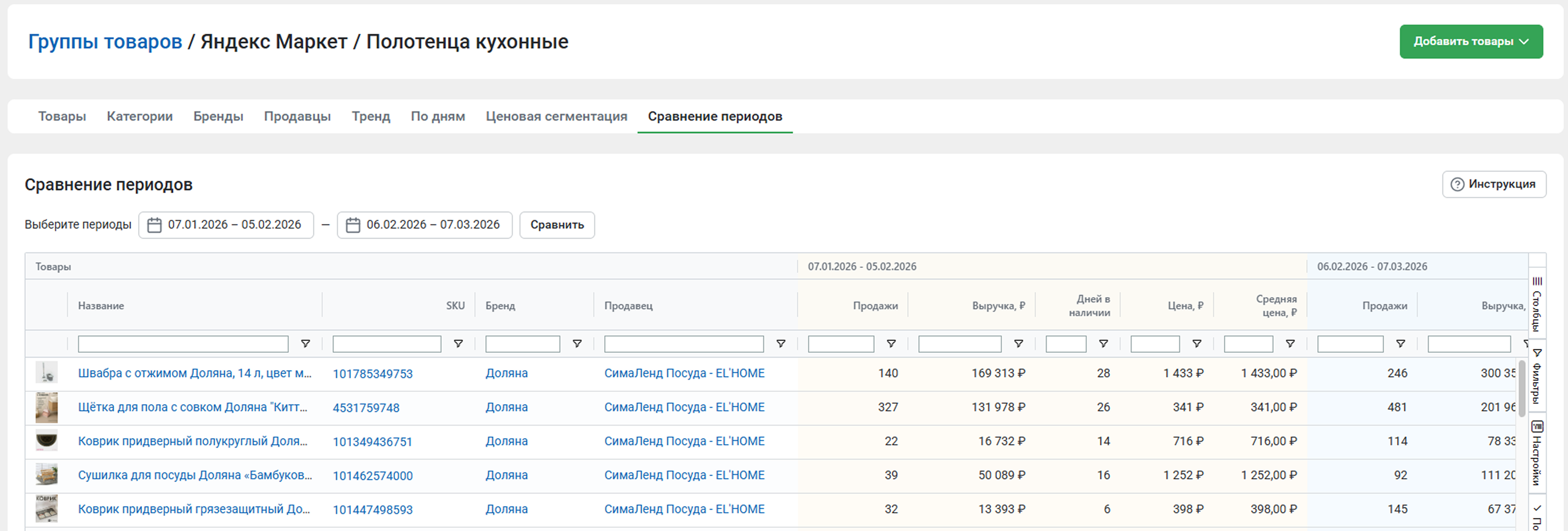Click the filter icon in the SKU column
The width and height of the screenshot is (1568, 531).
(458, 344)
